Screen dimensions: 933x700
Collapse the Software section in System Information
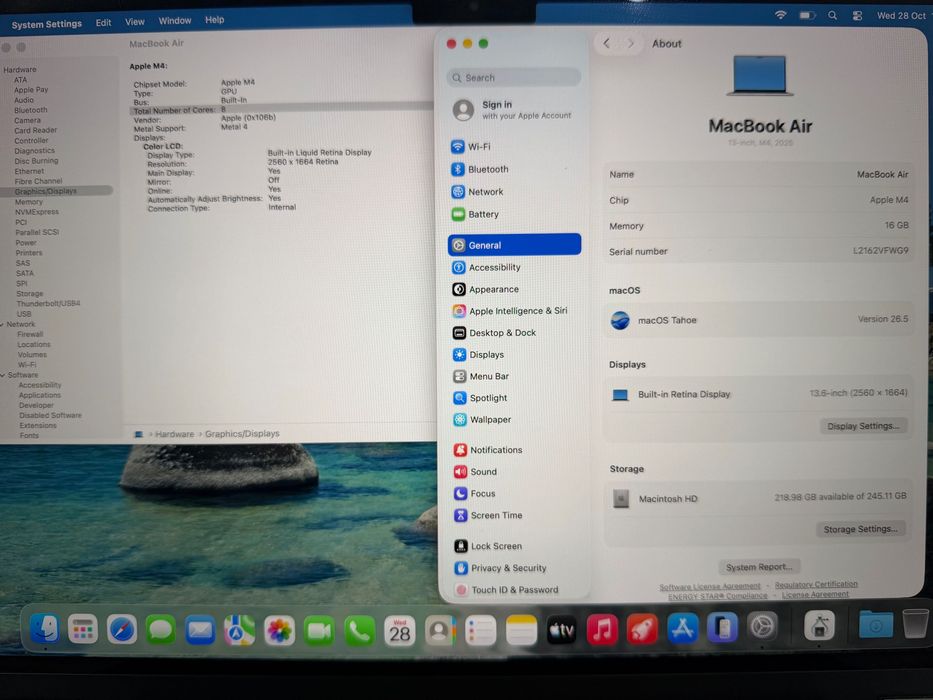click(3, 375)
